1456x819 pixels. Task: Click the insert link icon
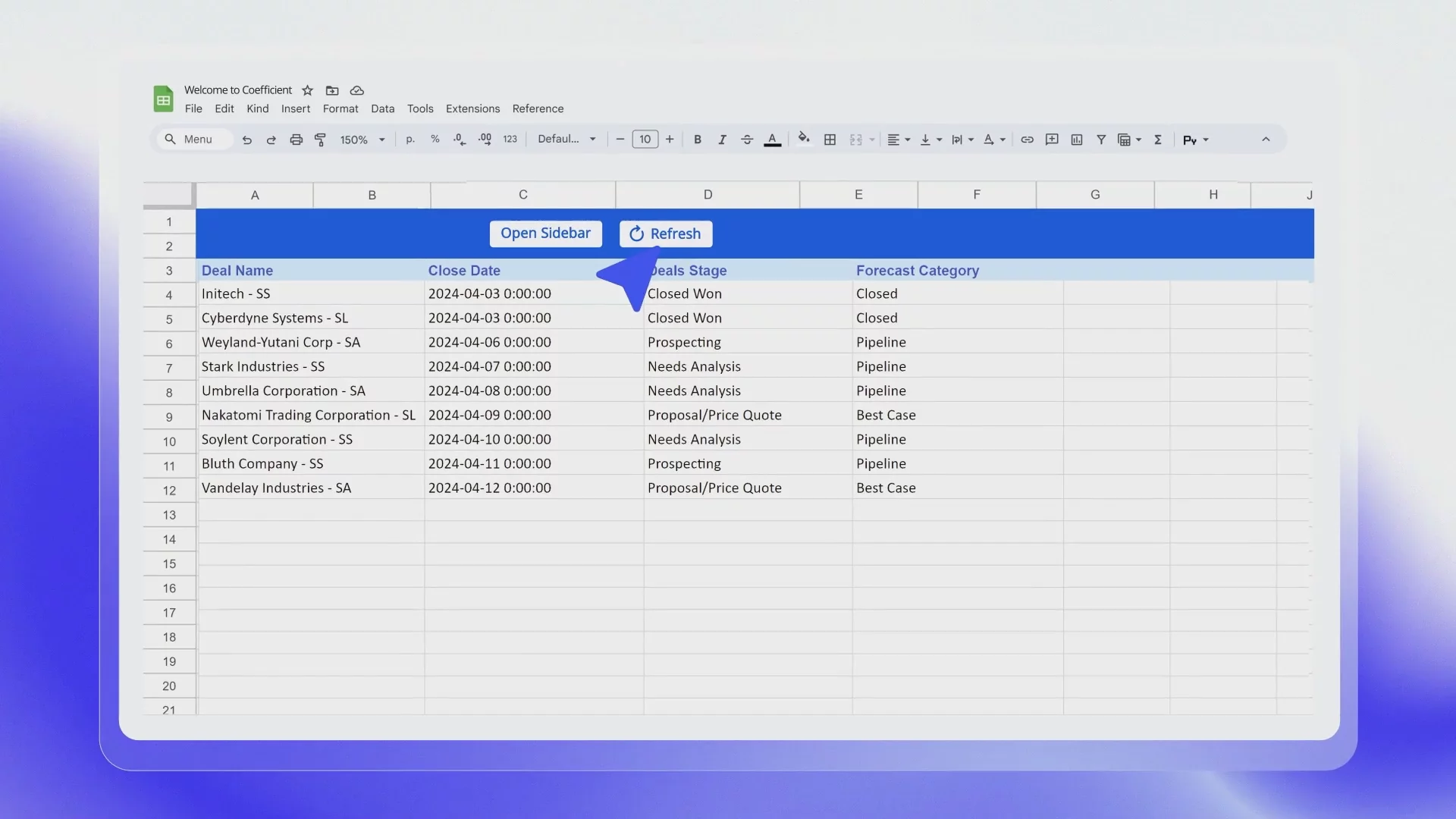pos(1027,140)
